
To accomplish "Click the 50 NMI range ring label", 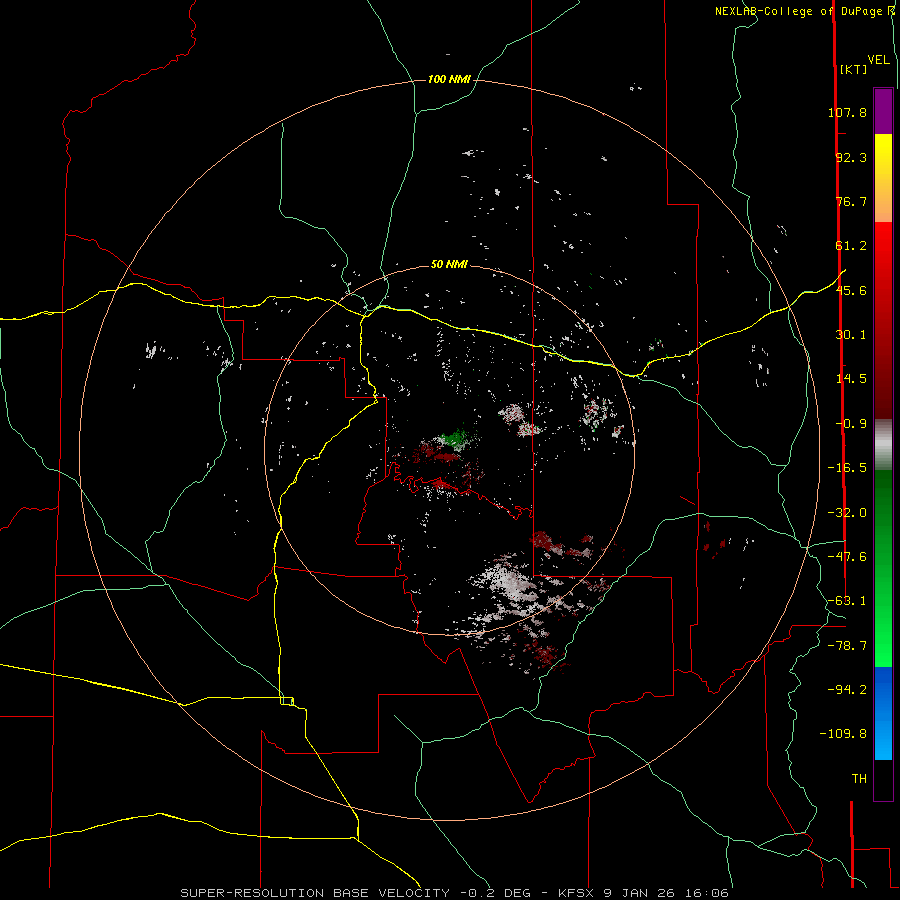I will 449,264.
